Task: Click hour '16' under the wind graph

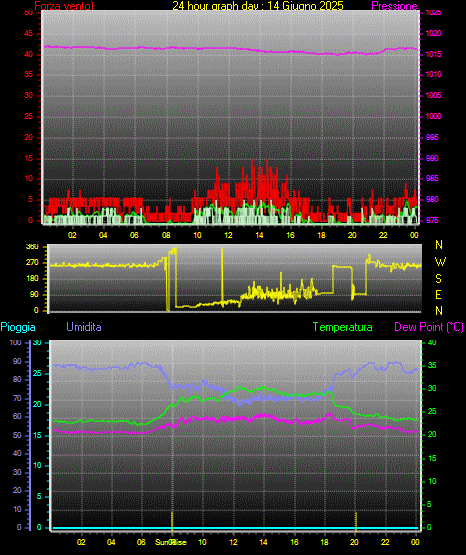Action: click(x=290, y=235)
